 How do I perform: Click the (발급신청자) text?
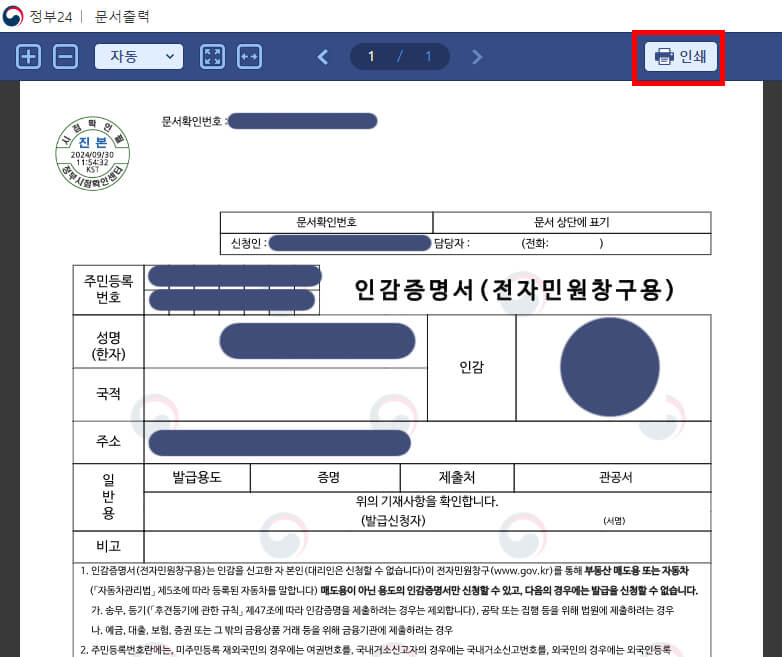pos(393,521)
